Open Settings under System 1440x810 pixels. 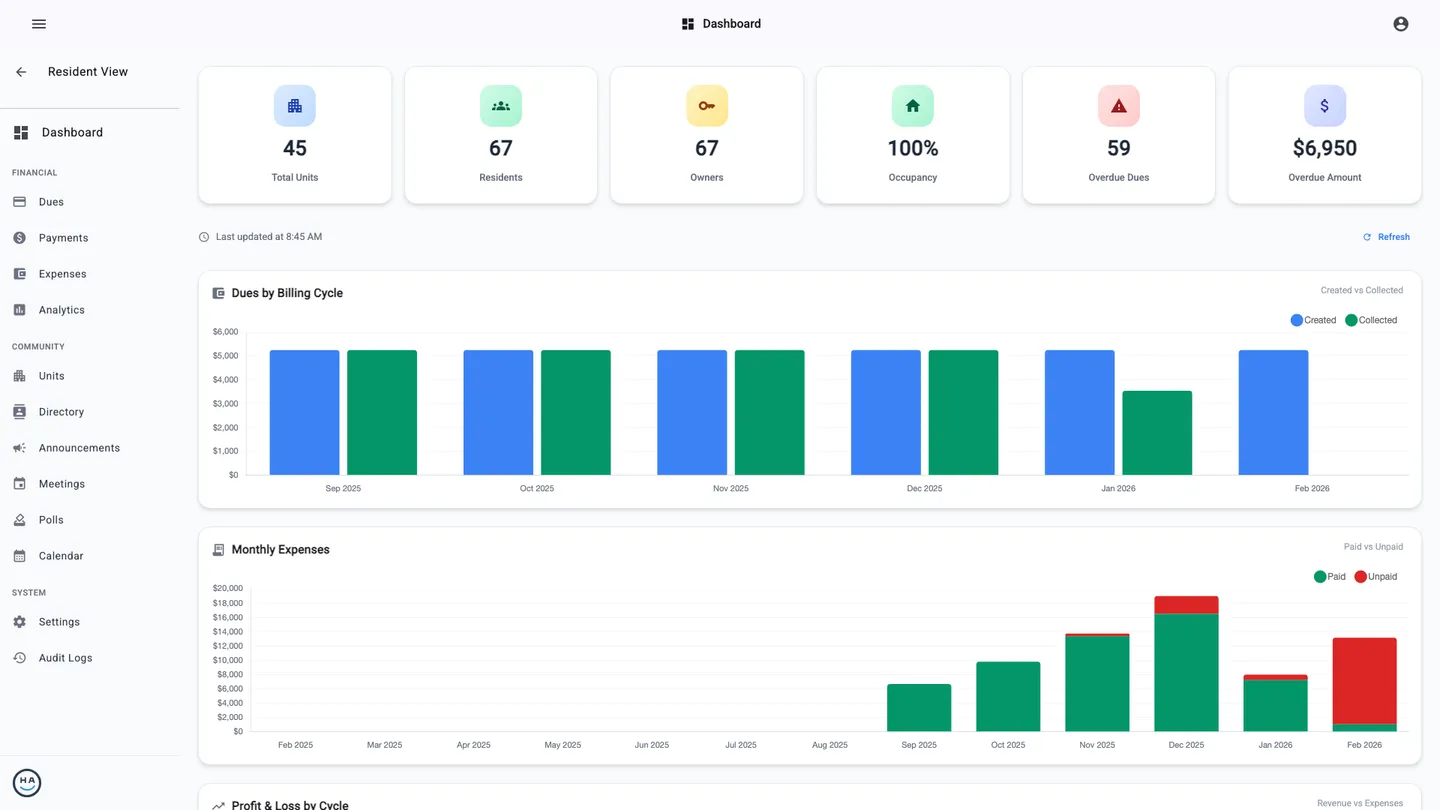[90, 622]
